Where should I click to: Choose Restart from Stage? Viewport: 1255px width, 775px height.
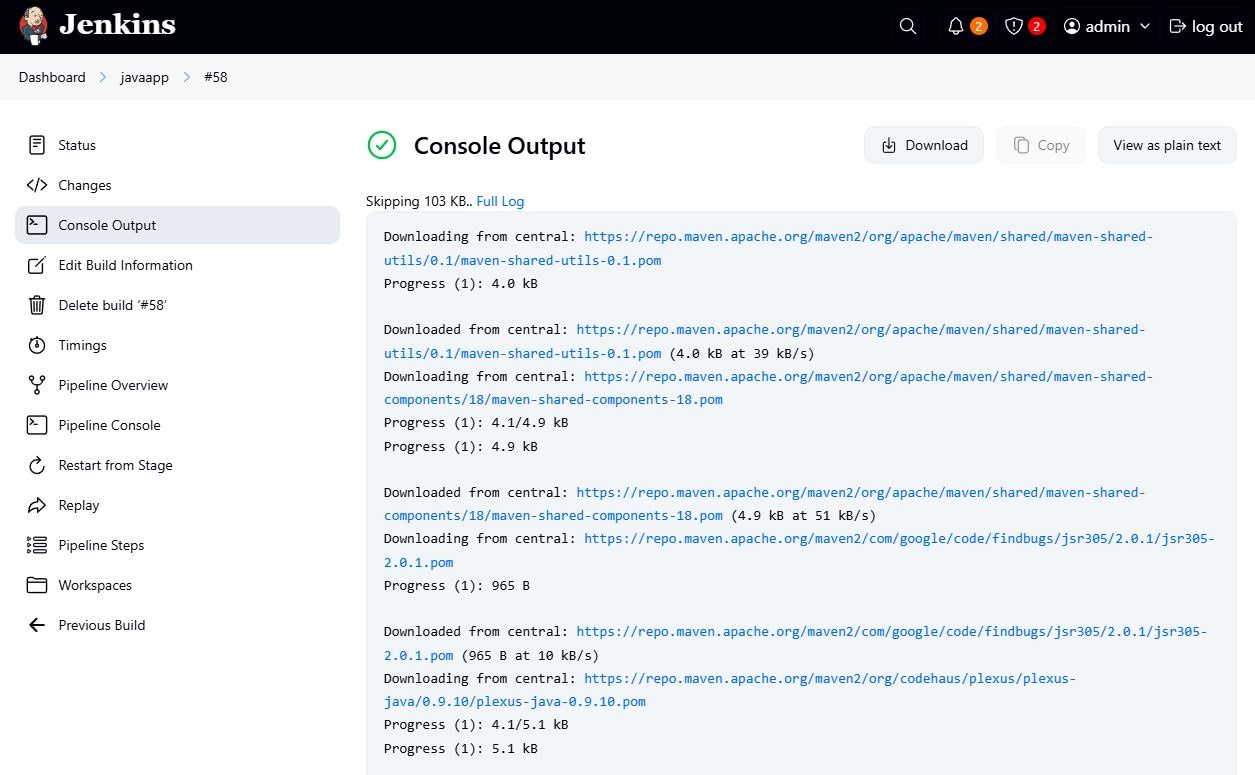click(x=177, y=465)
